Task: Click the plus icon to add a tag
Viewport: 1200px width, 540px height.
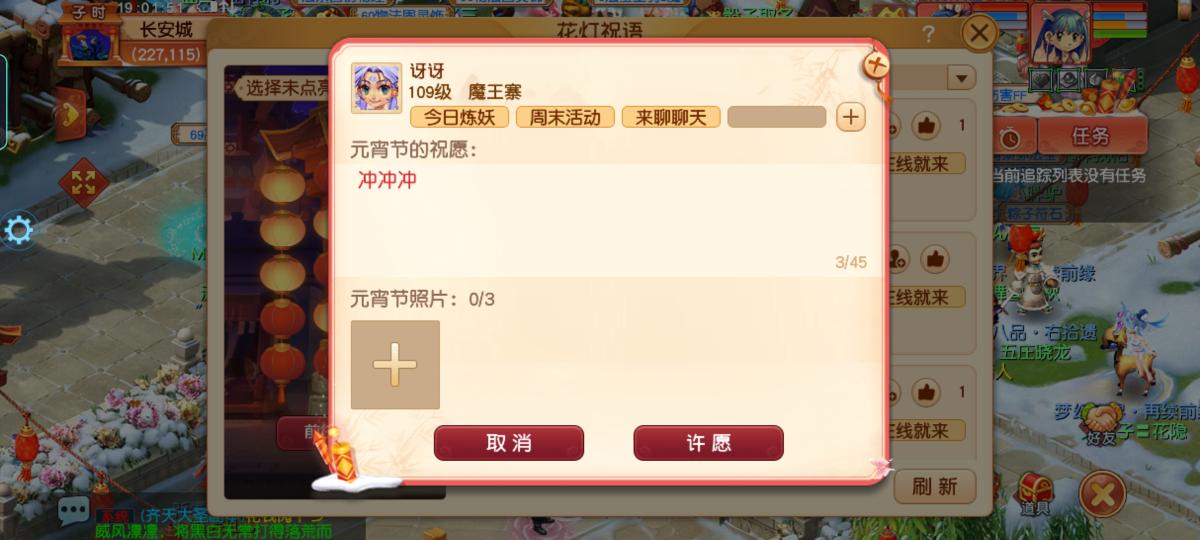Action: coord(850,117)
